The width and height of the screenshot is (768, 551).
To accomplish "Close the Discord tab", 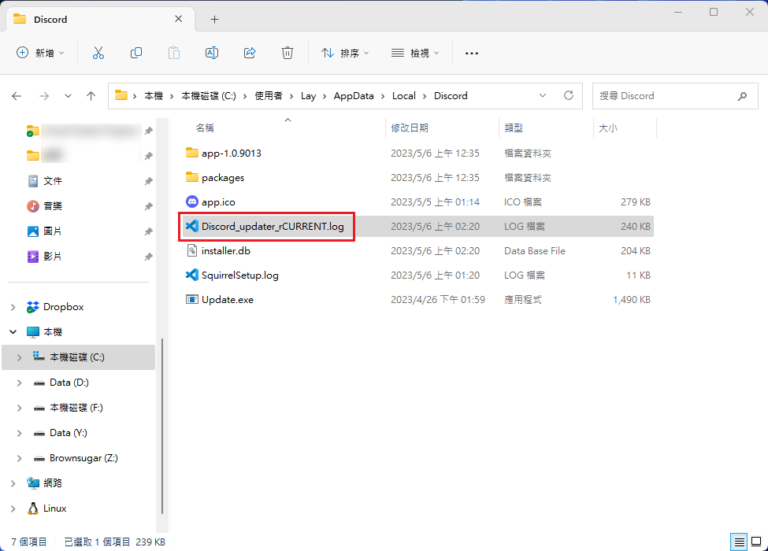I will click(x=178, y=19).
